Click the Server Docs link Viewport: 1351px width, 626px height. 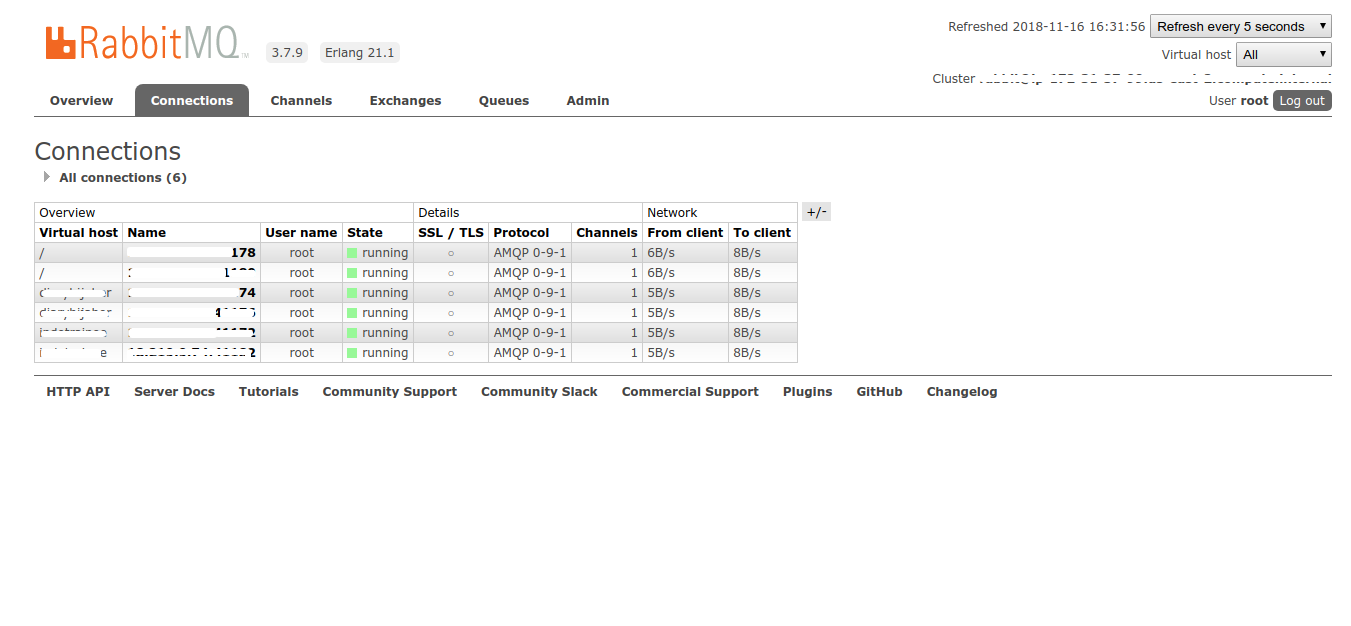(174, 391)
